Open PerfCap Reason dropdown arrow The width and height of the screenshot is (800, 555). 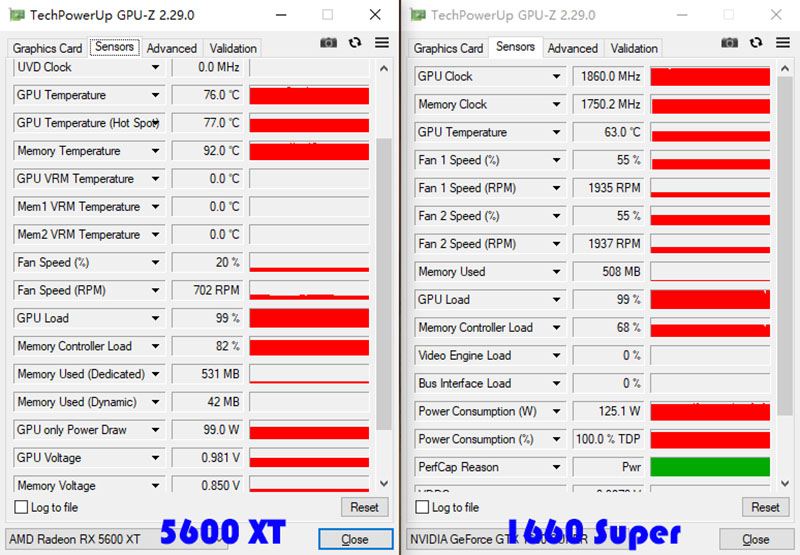tap(557, 467)
